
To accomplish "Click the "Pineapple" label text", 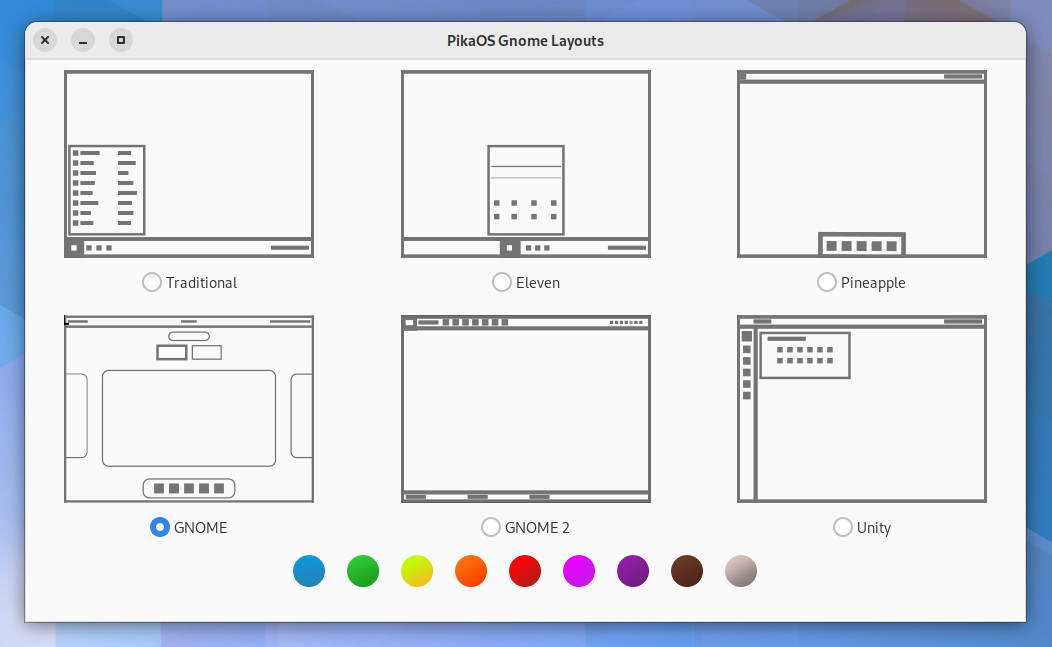I will tap(873, 283).
